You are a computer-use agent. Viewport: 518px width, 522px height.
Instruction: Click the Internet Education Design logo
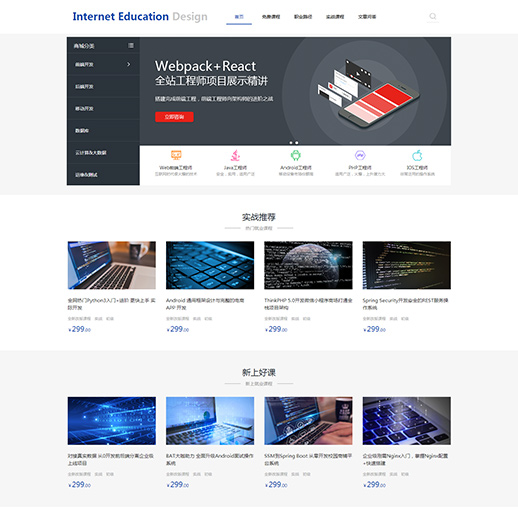[x=140, y=16]
